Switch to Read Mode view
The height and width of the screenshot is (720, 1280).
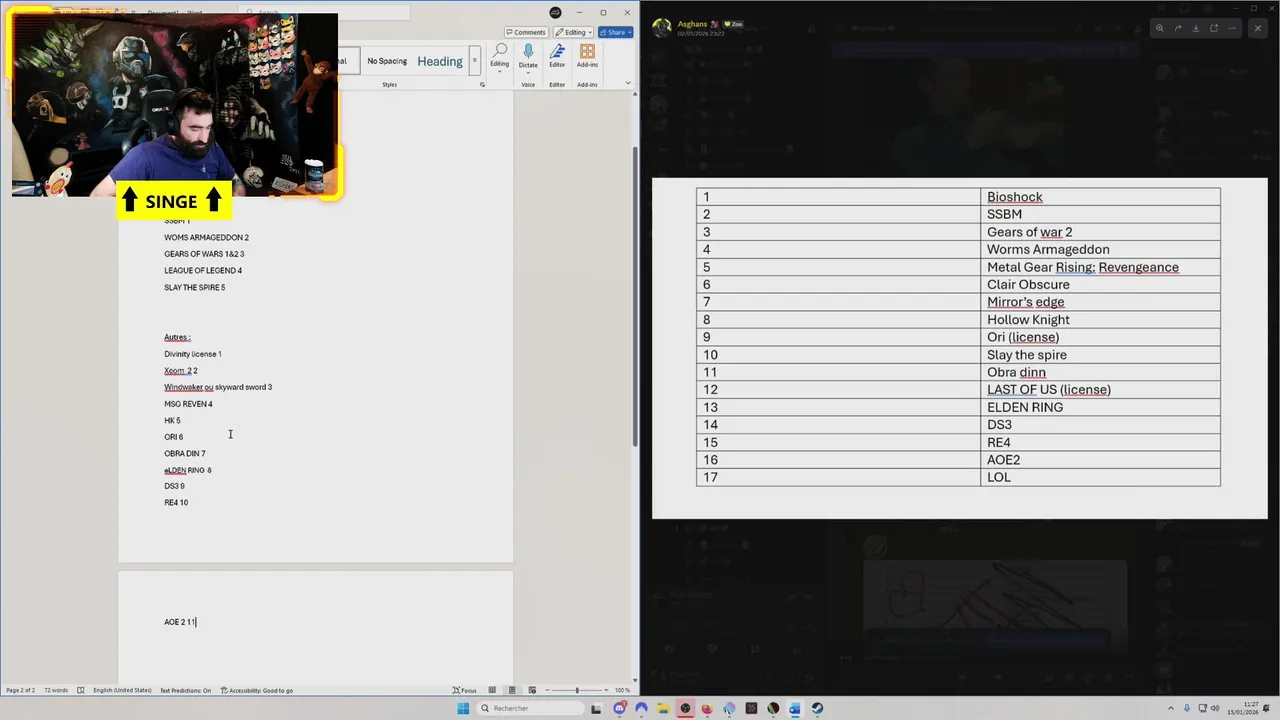[492, 690]
